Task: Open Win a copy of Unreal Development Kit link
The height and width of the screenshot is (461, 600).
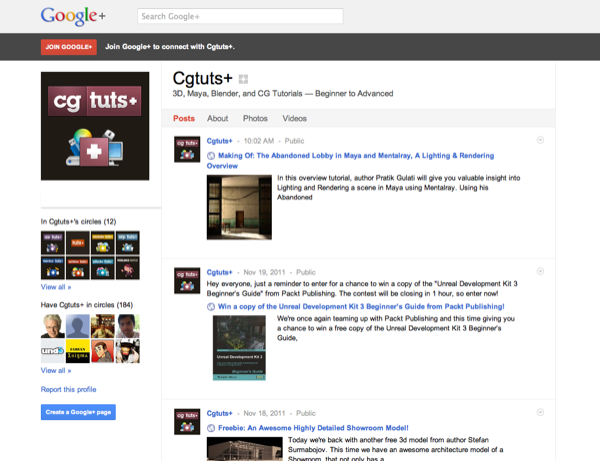Action: point(361,306)
